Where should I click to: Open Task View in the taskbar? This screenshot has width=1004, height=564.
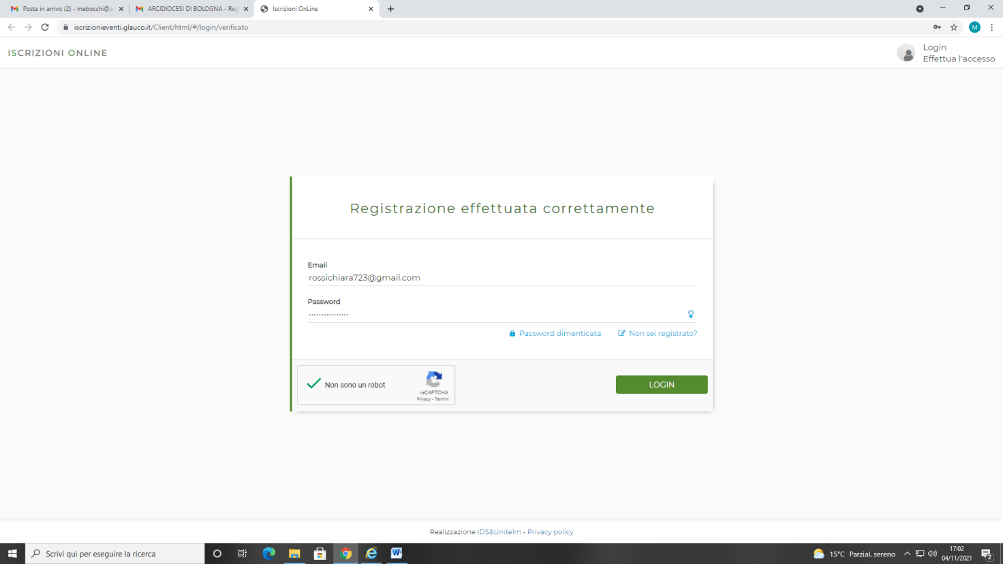[242, 553]
